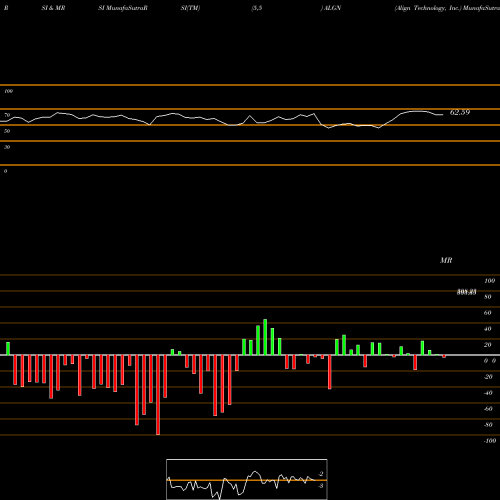Click the MR axis label -20

[x=488, y=377]
